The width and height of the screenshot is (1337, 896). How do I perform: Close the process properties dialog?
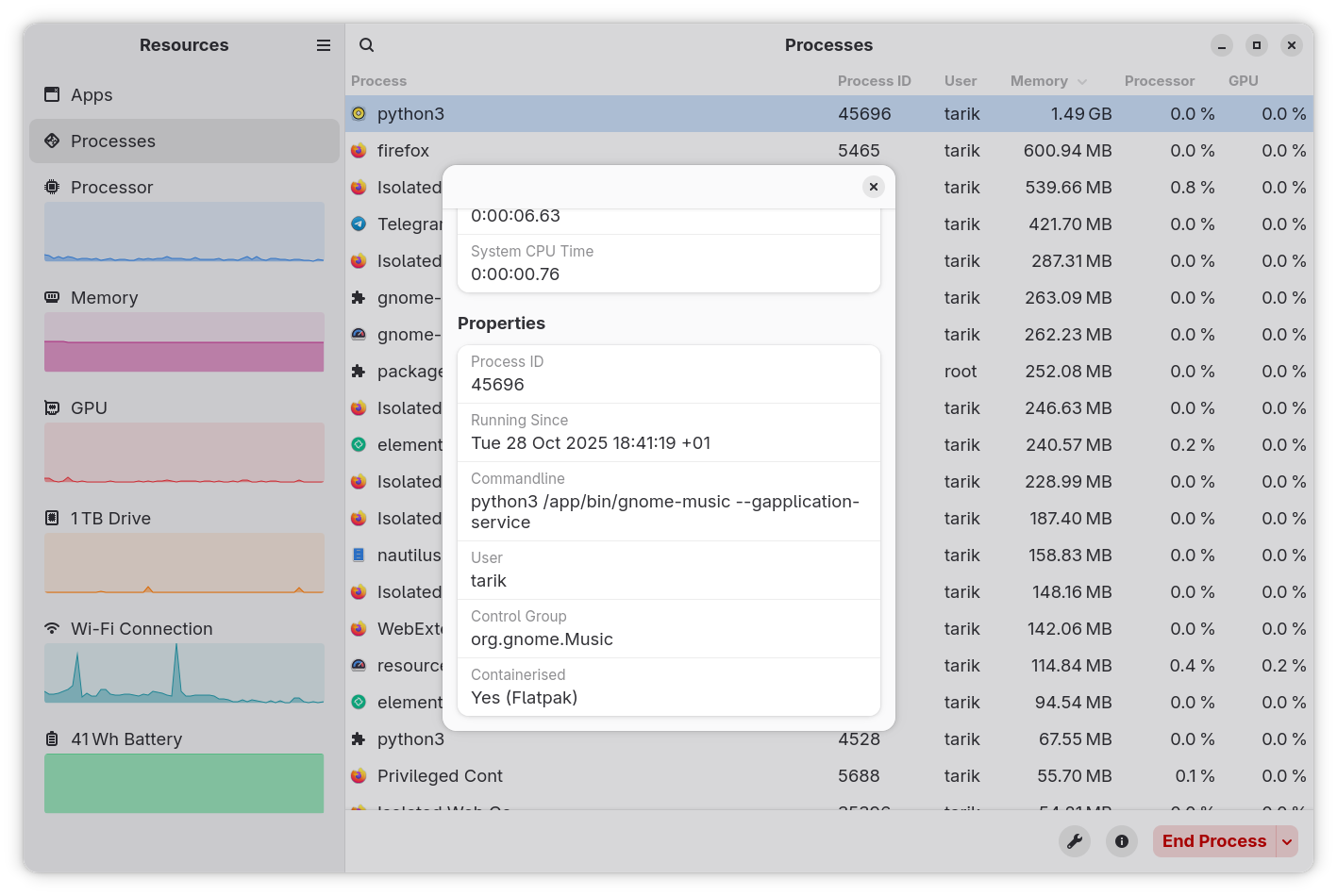pos(874,187)
